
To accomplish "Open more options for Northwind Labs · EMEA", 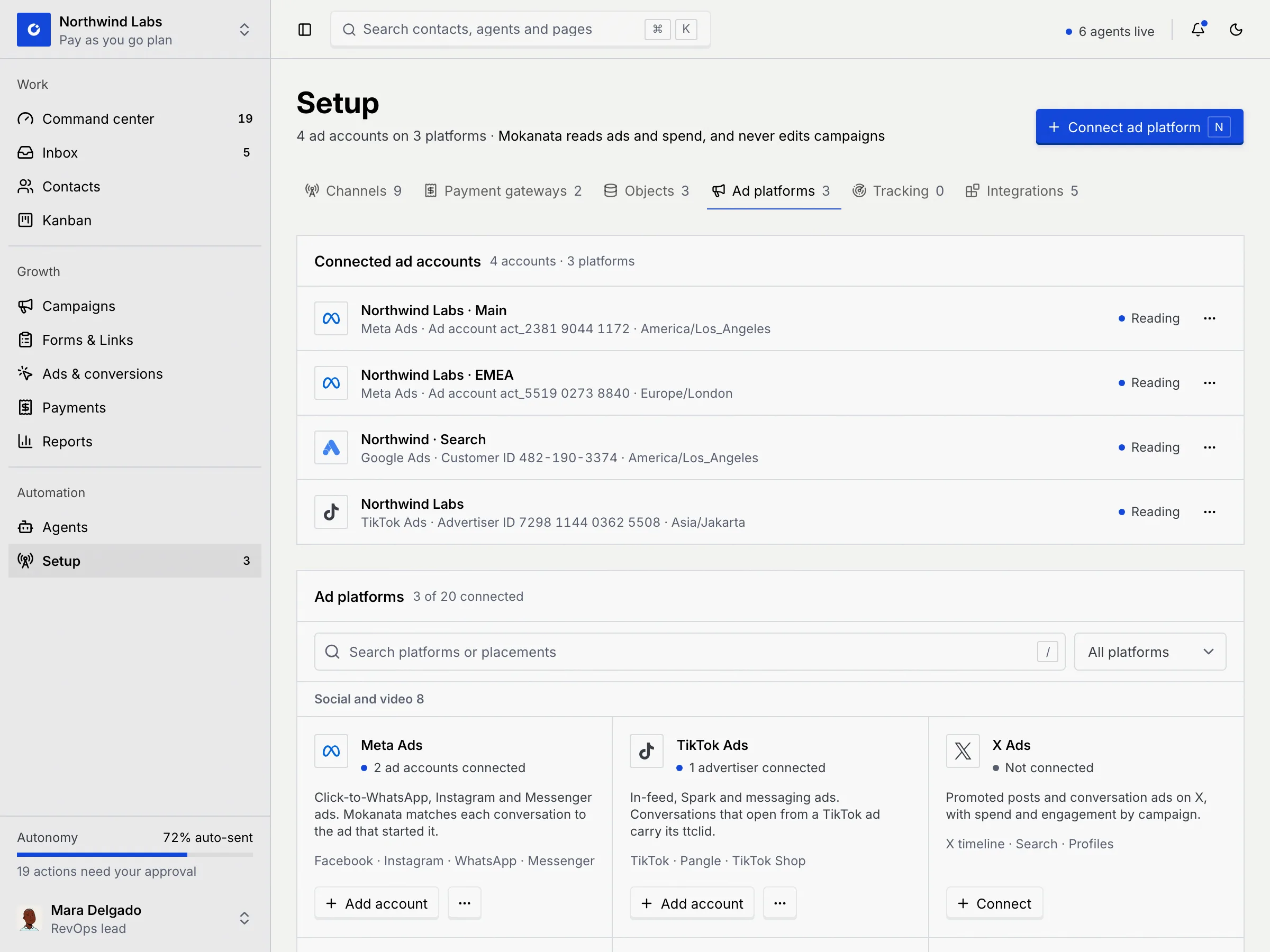I will click(1210, 383).
